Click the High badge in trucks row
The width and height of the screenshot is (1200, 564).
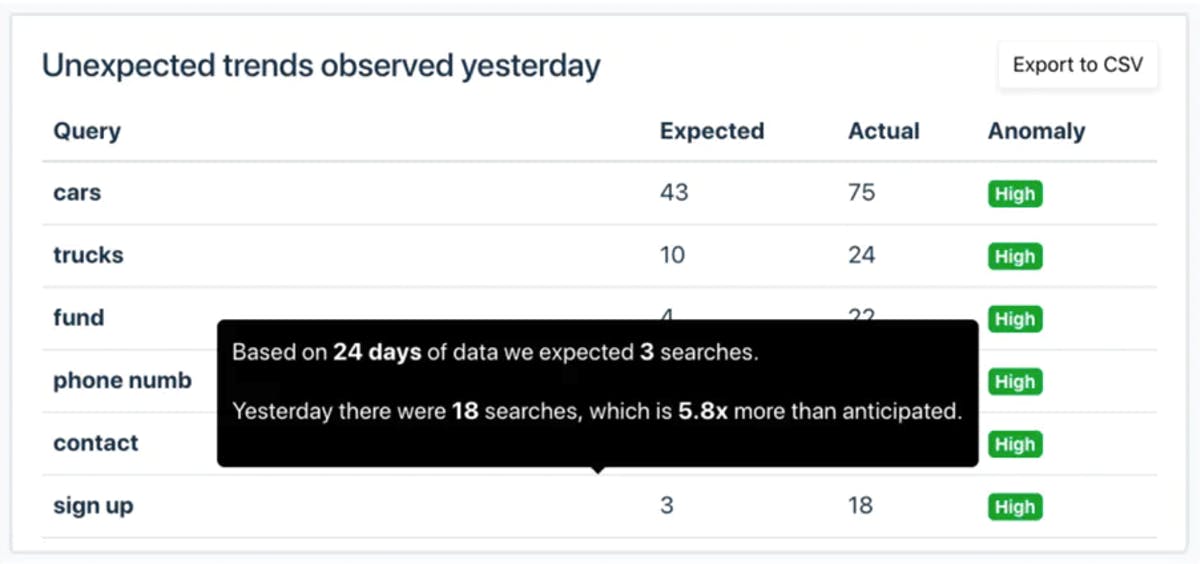(x=1015, y=257)
